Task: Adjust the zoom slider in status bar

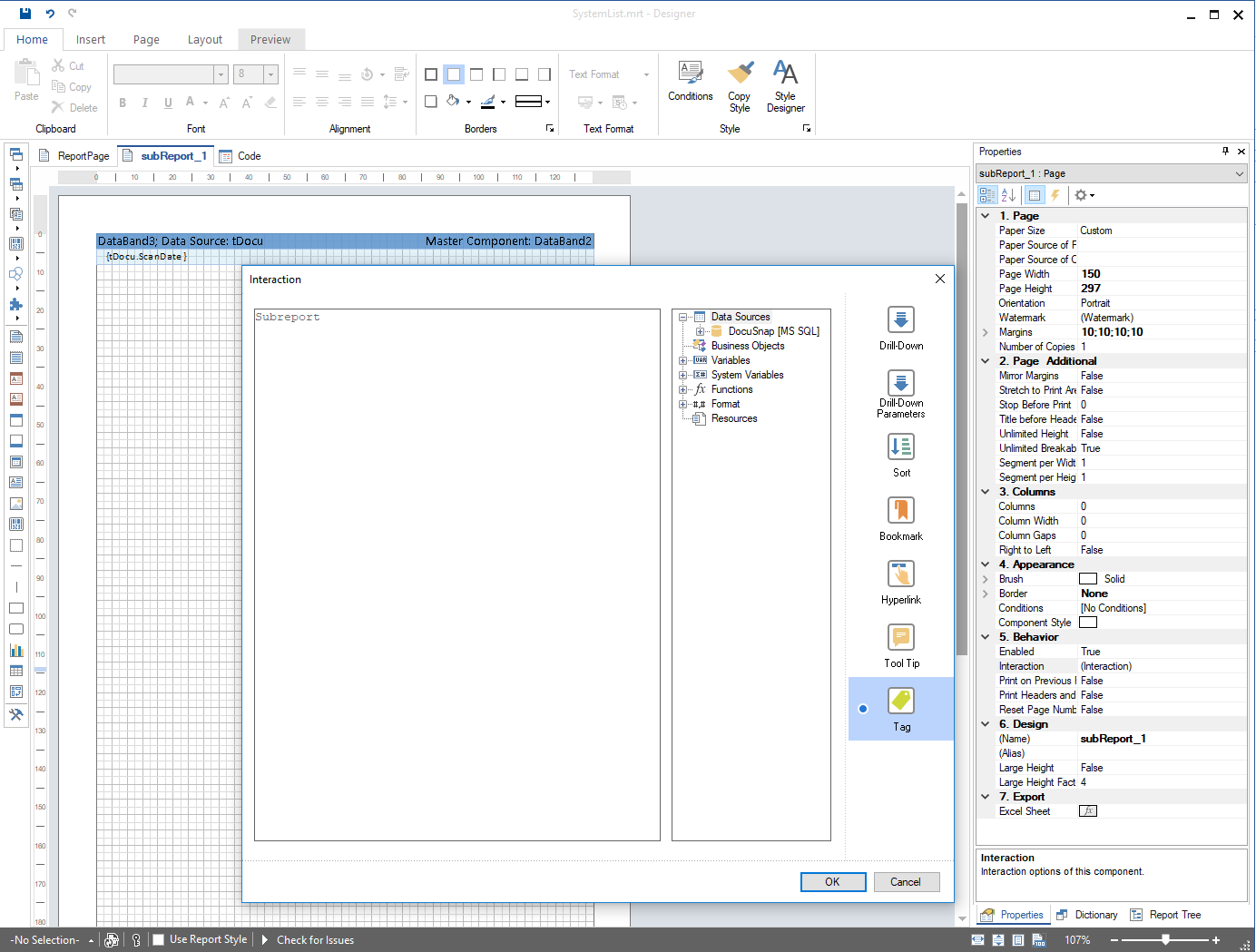Action: click(x=1166, y=940)
